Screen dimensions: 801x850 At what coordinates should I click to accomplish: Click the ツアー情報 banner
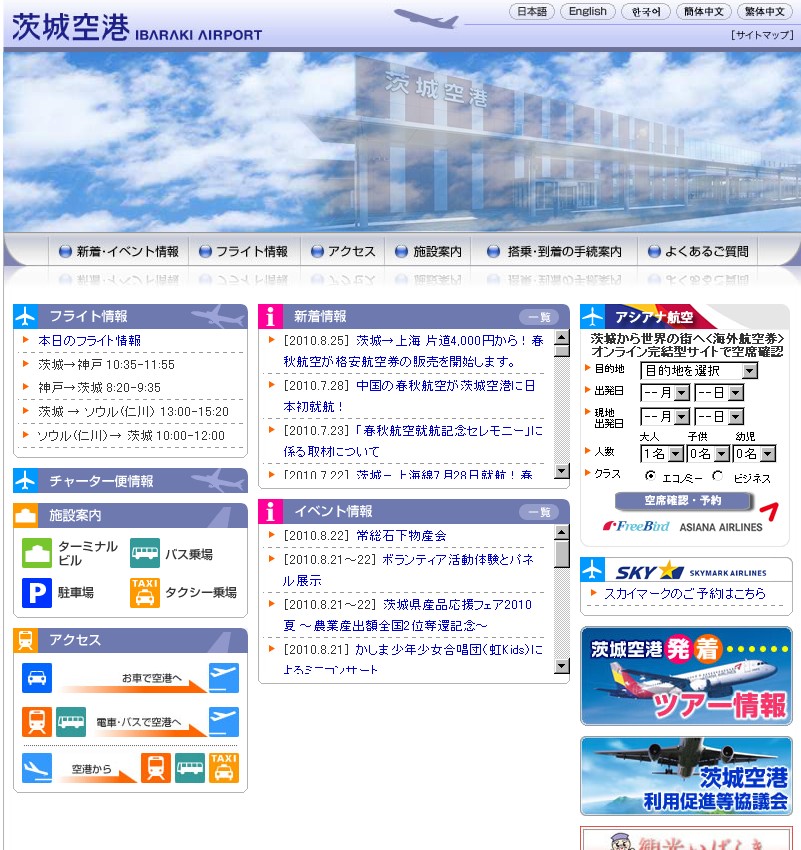686,675
